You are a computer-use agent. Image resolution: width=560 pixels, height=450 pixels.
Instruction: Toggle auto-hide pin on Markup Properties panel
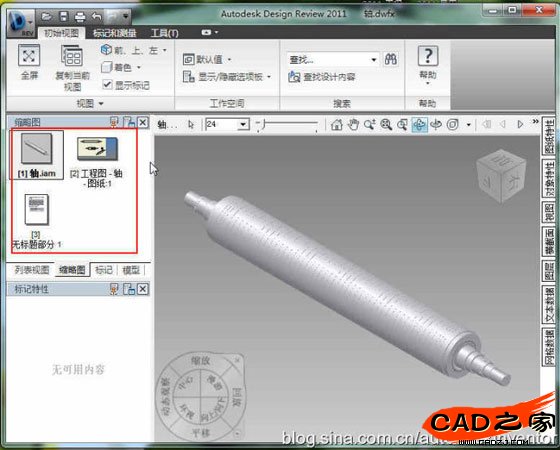tap(114, 289)
